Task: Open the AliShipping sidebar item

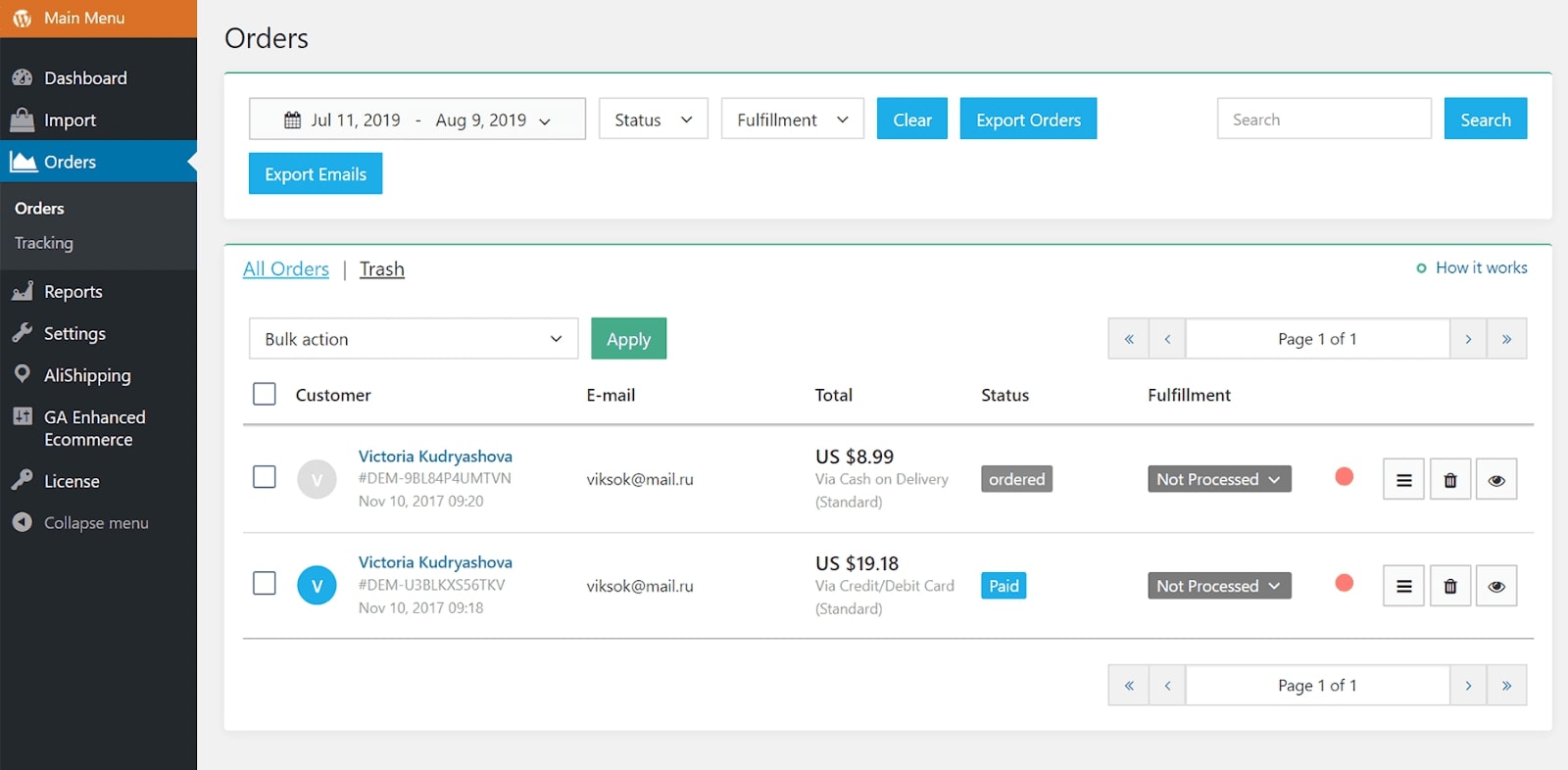Action: (86, 375)
